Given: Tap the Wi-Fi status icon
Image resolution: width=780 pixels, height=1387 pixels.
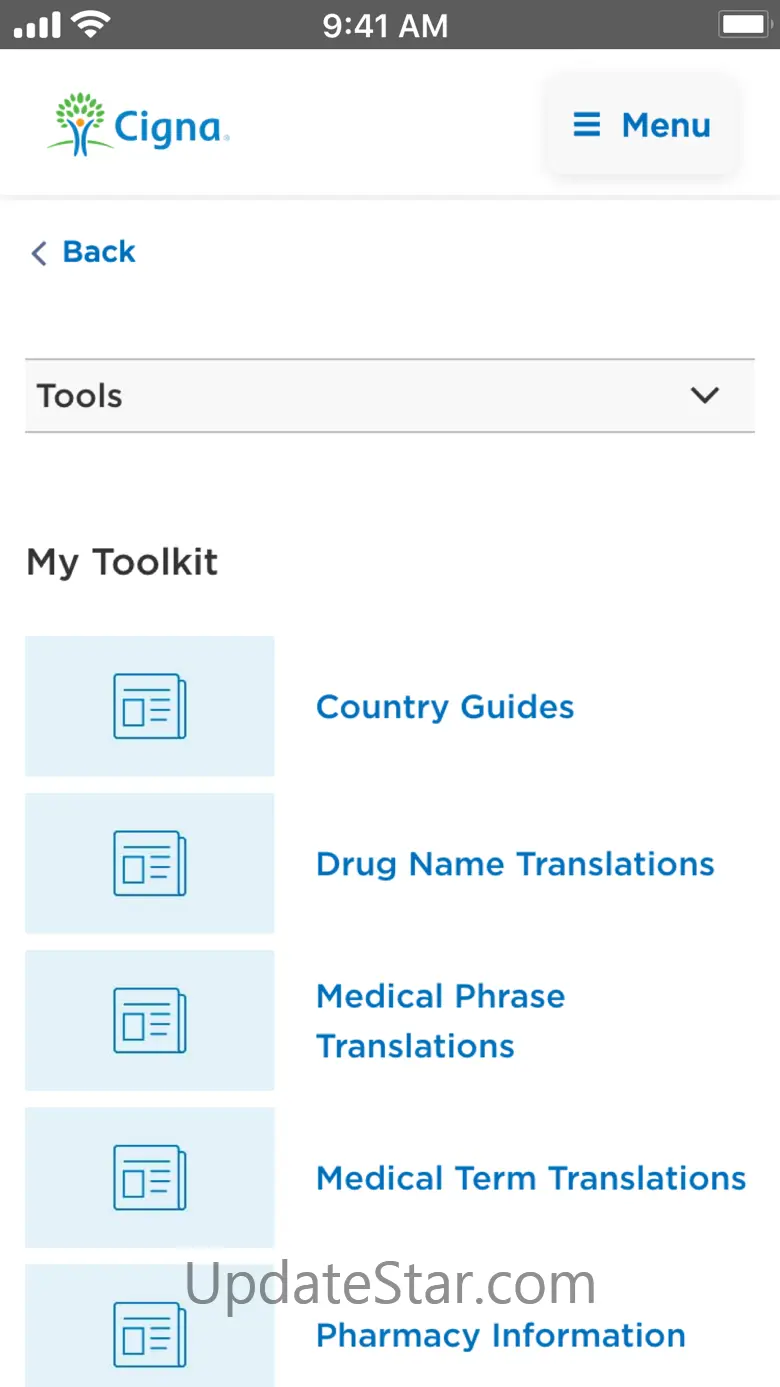Looking at the screenshot, I should pyautogui.click(x=91, y=25).
